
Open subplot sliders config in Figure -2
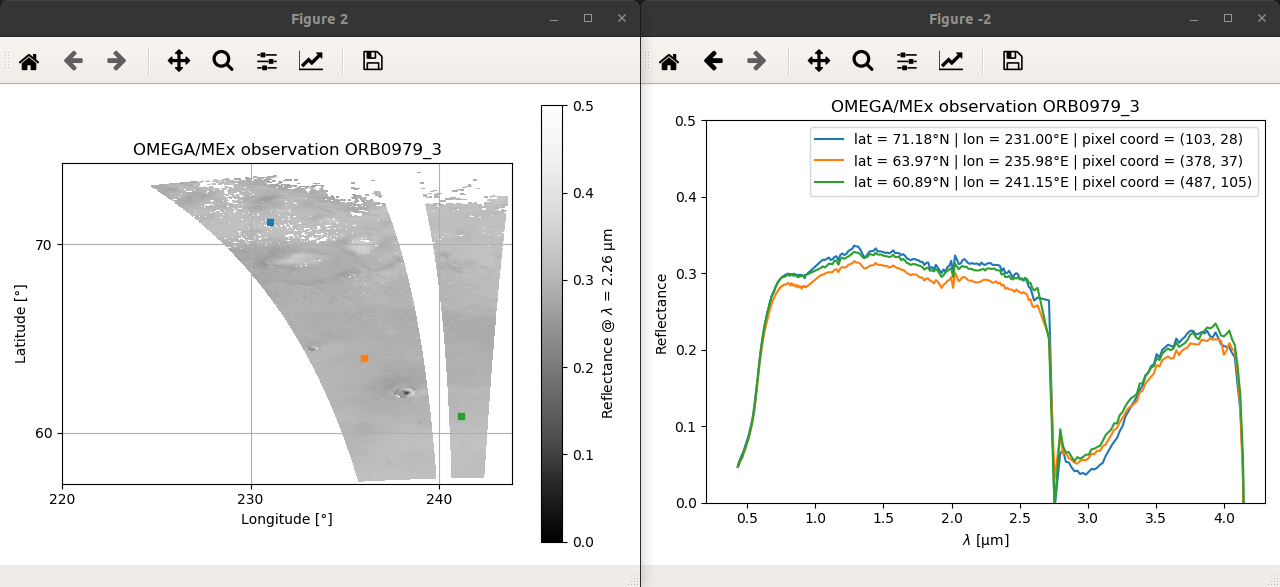pos(907,61)
